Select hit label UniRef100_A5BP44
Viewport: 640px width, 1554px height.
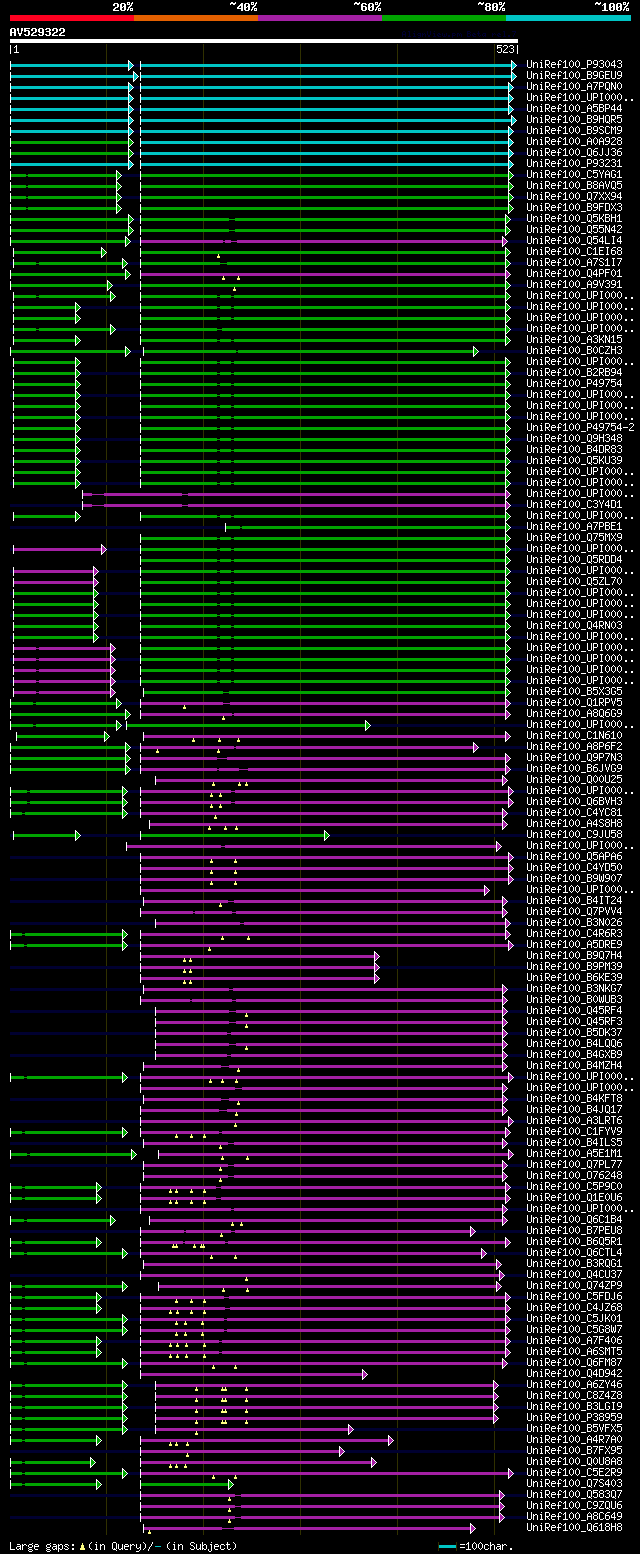574,108
